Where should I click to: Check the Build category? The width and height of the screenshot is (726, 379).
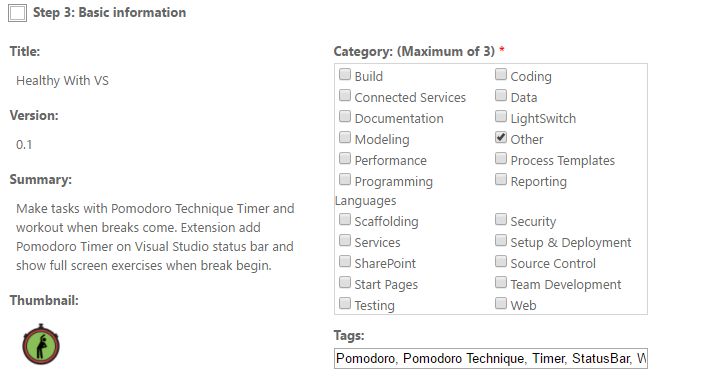345,75
